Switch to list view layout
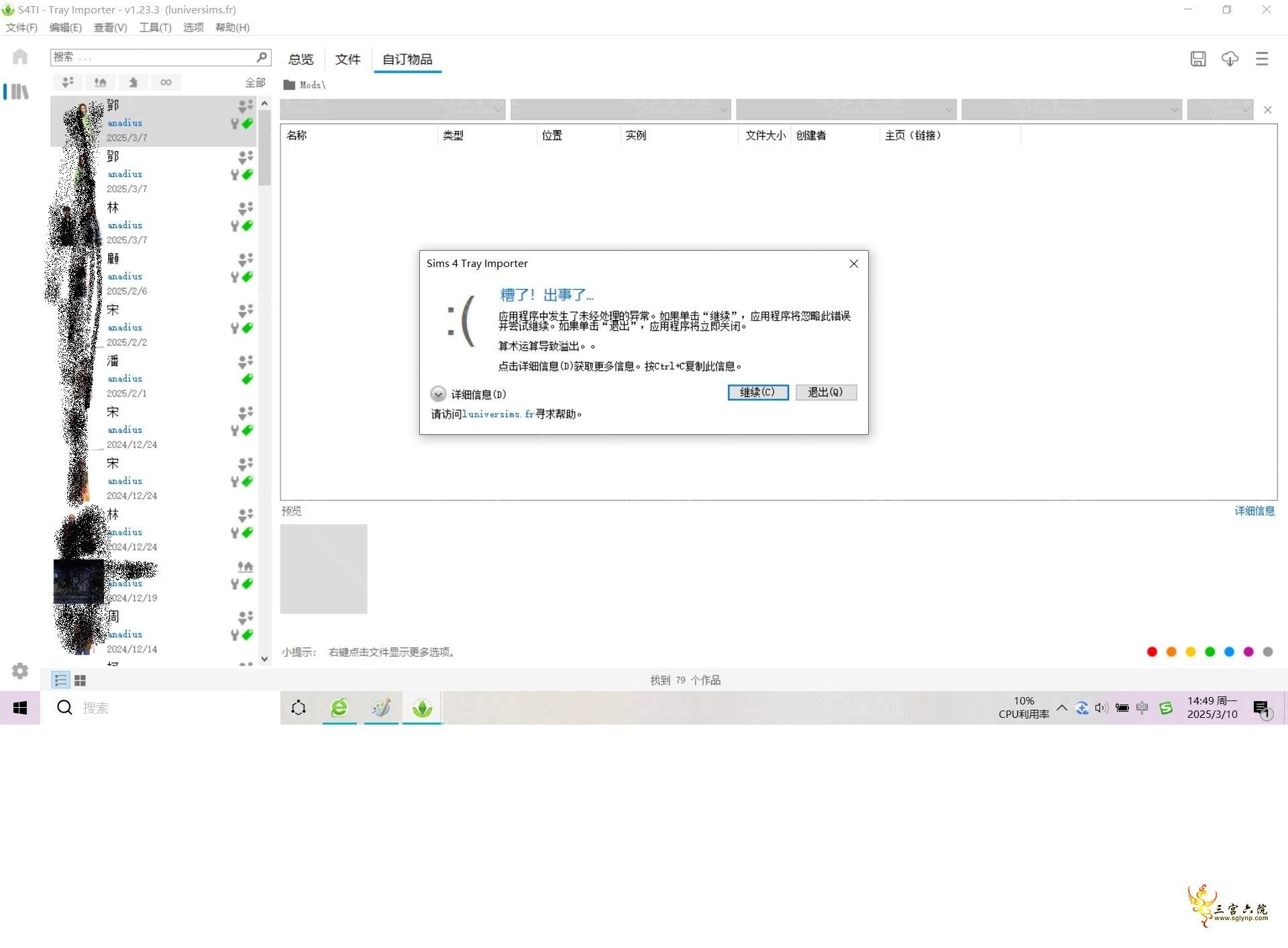This screenshot has height=948, width=1288. pos(60,680)
